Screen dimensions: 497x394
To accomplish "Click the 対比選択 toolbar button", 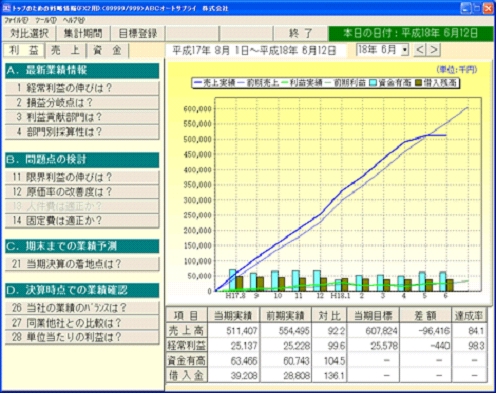I will [x=29, y=33].
